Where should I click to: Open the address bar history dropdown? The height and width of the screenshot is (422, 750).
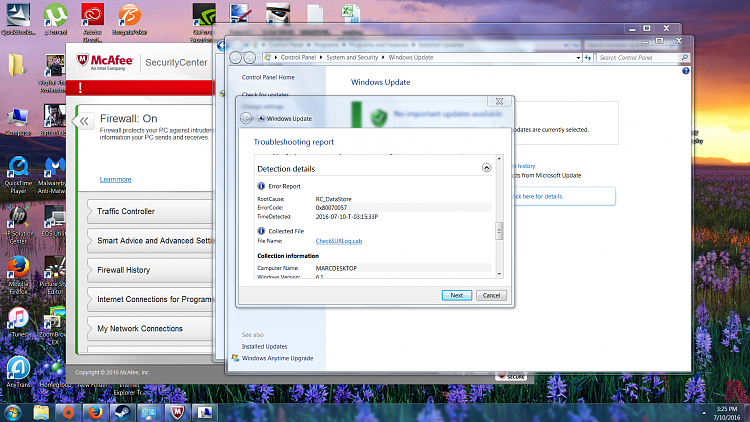click(x=578, y=57)
